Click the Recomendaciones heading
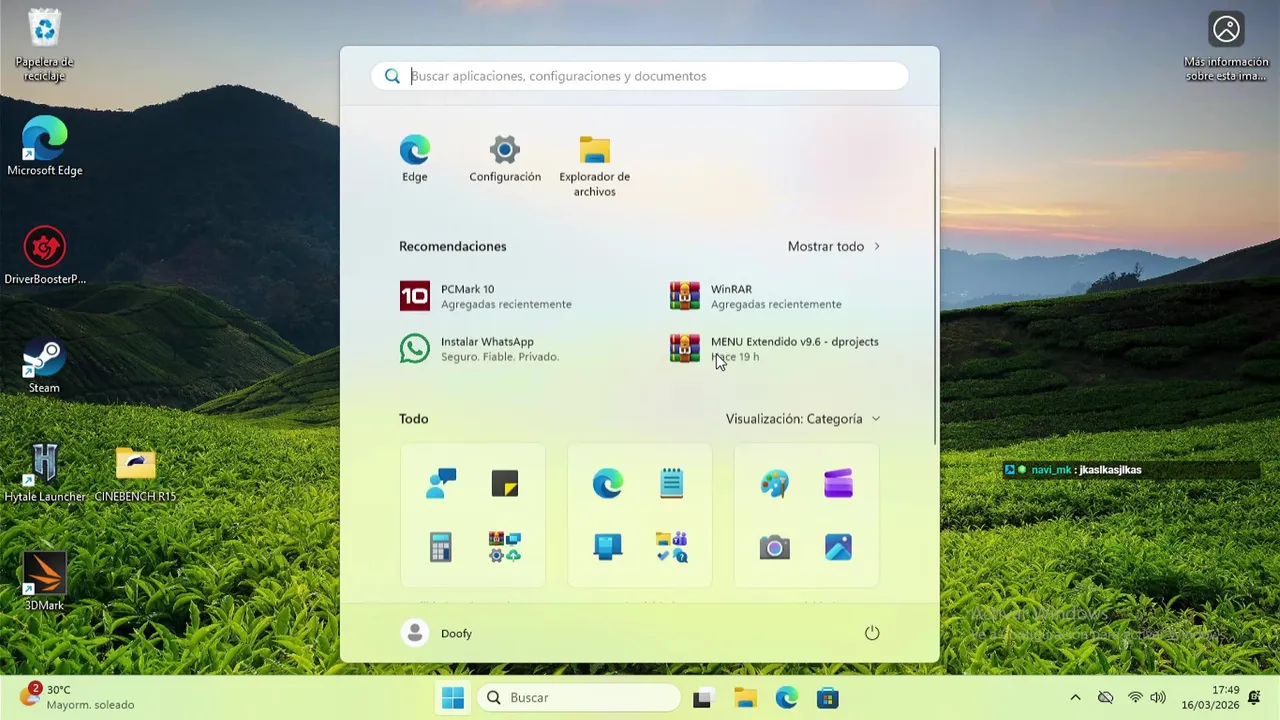1280x720 pixels. 453,246
